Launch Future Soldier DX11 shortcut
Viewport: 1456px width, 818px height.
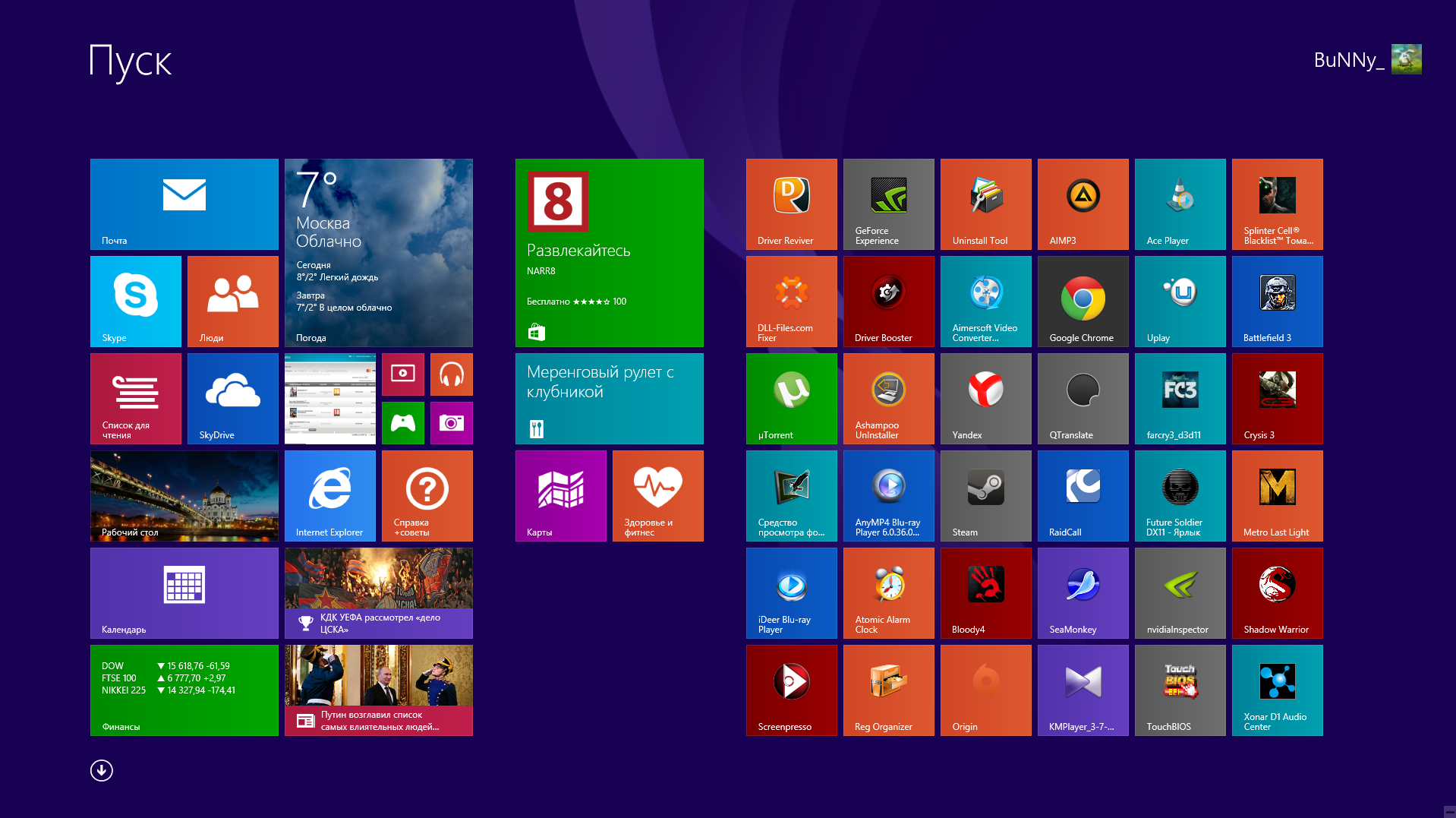[1180, 496]
